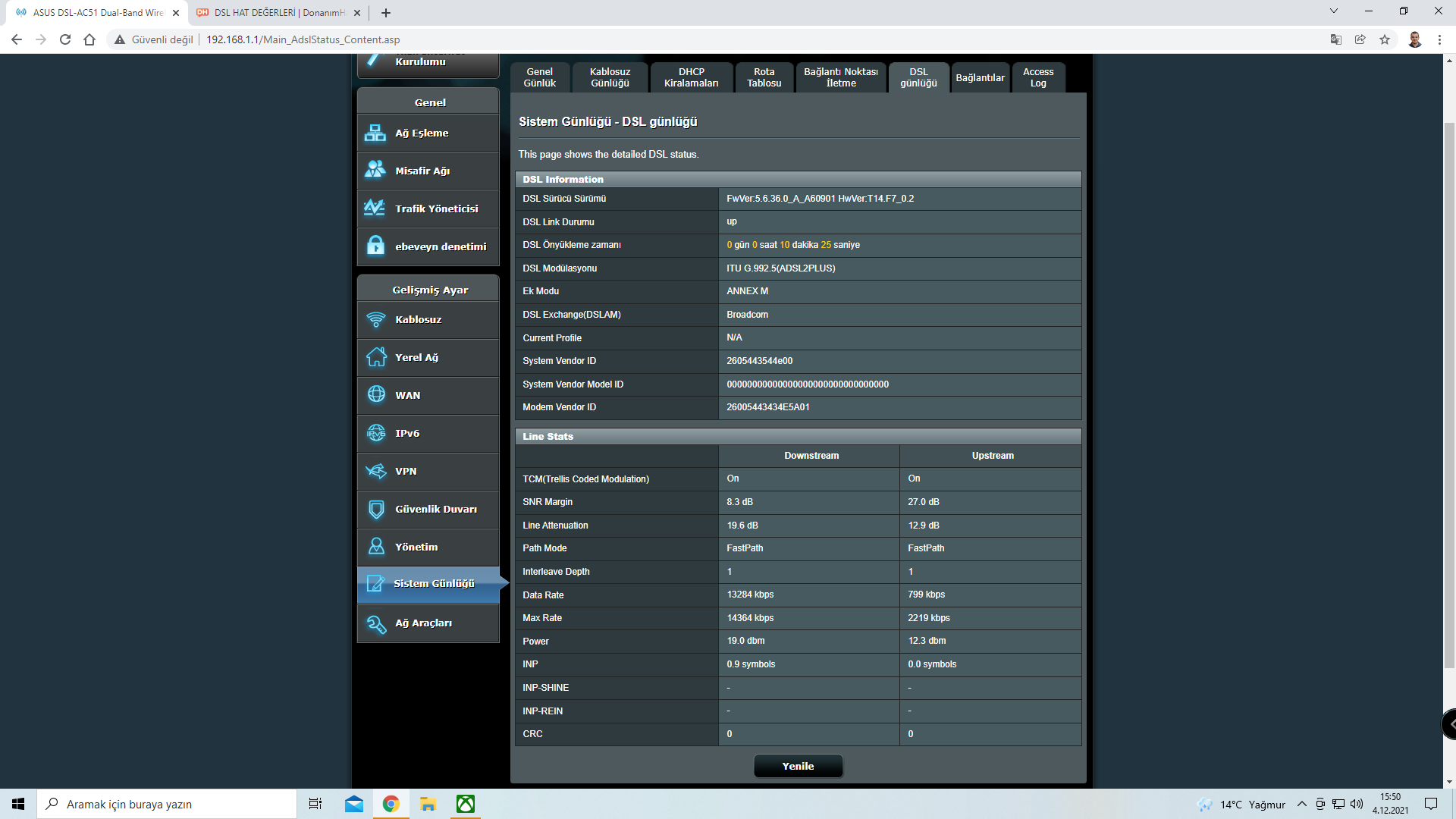
Task: Open the Kablosuz Günlüğü tab
Action: point(610,77)
